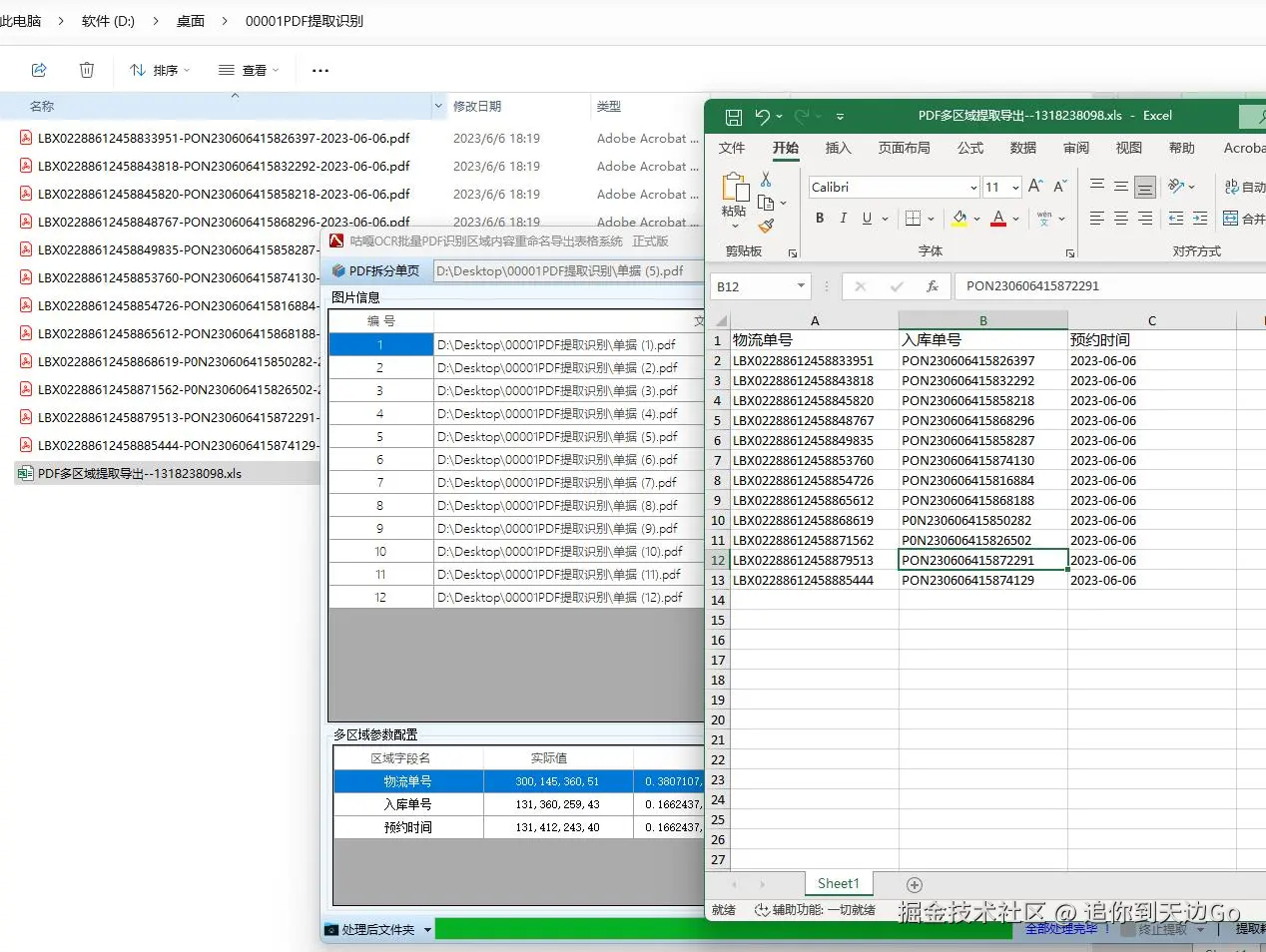Click the Align Right icon

click(x=1145, y=218)
